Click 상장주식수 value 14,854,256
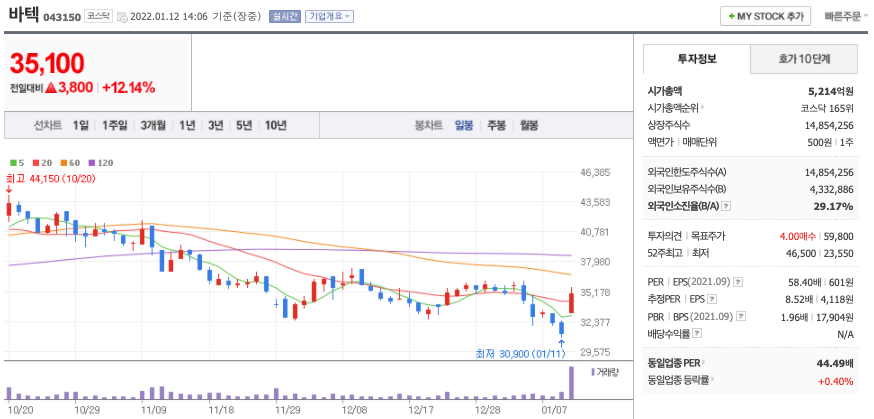The image size is (874, 419). (829, 125)
